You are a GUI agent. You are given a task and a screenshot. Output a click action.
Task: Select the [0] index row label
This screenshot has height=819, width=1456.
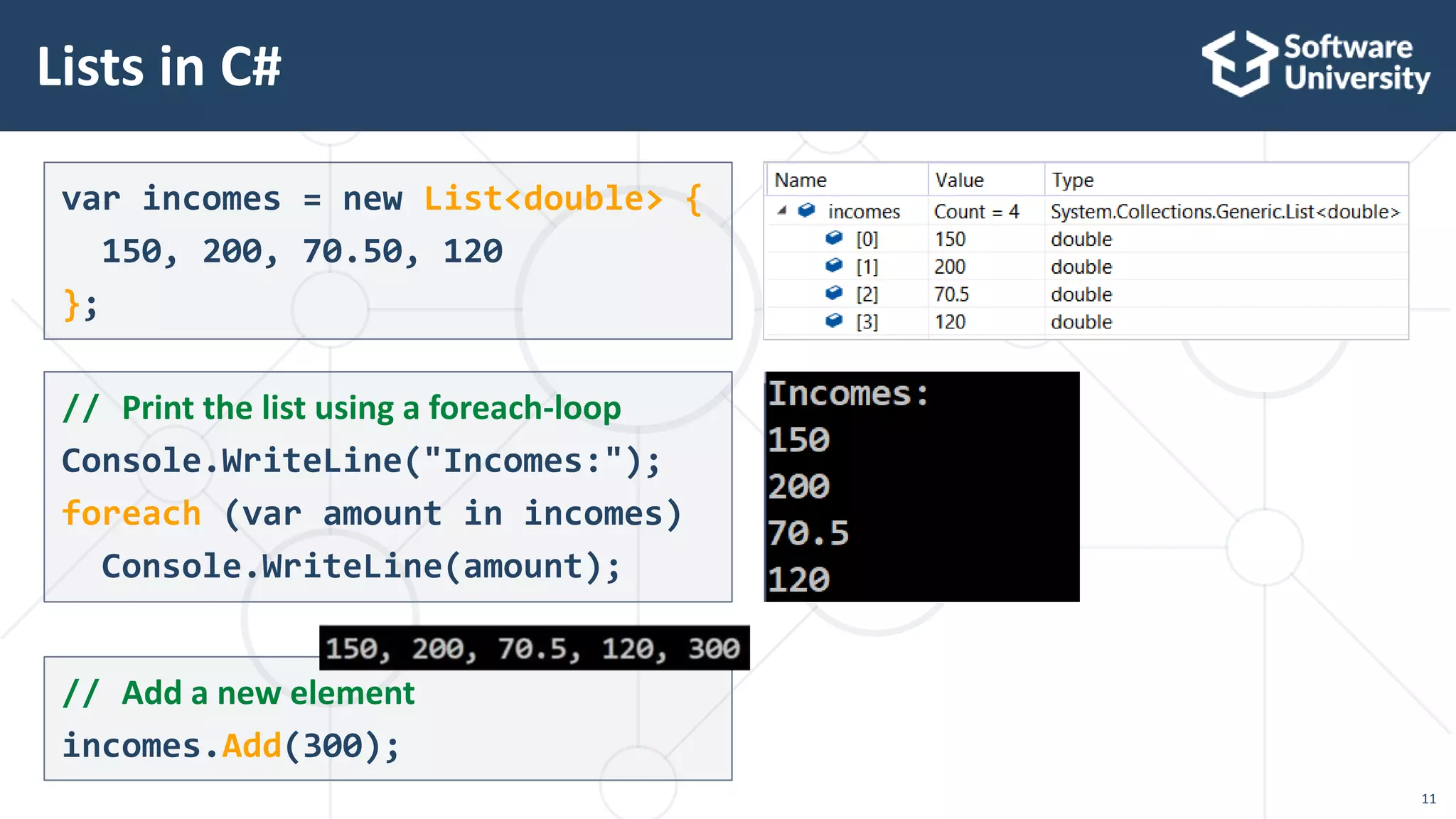coord(867,240)
